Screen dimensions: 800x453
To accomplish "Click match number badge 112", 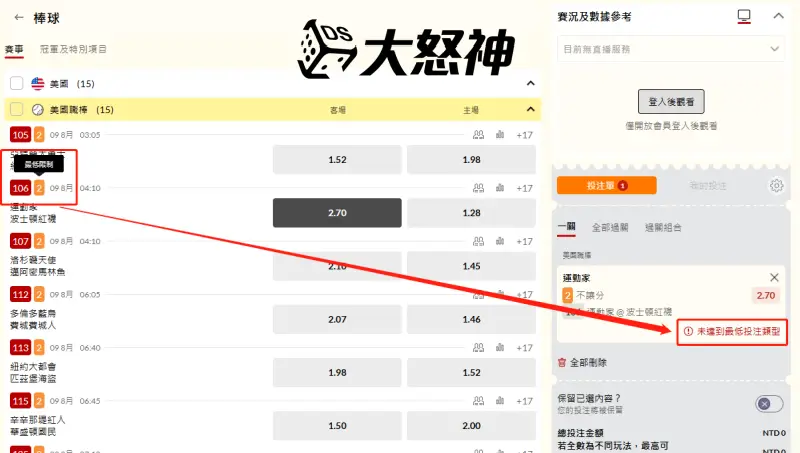I will [x=20, y=294].
